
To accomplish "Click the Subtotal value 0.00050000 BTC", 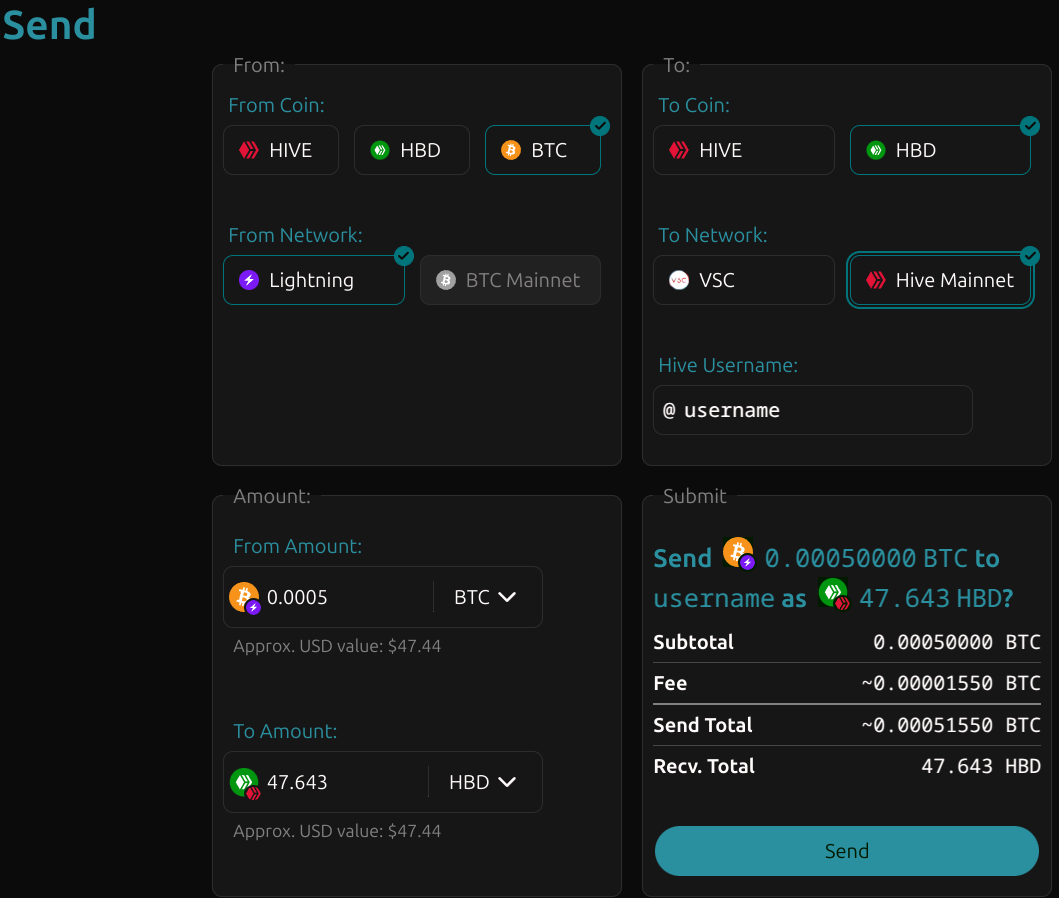I will tap(956, 641).
